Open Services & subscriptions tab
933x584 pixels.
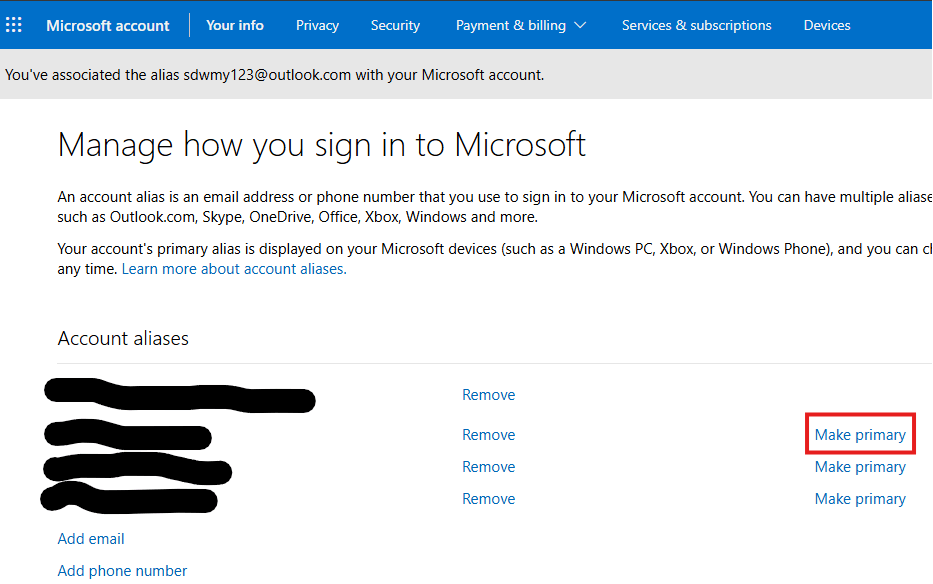coord(696,26)
